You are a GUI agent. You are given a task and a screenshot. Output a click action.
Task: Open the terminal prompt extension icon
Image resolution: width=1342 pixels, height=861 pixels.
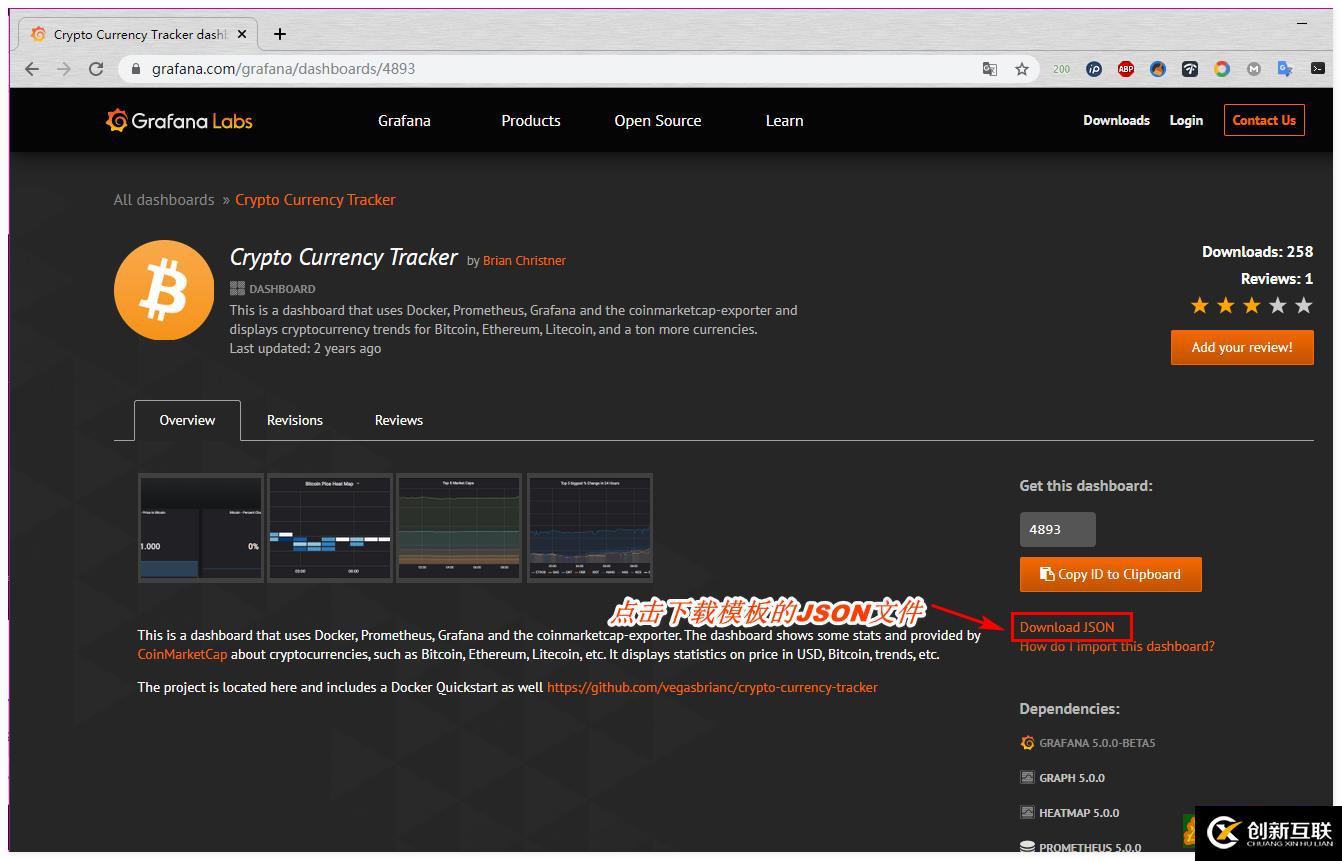click(x=1318, y=69)
